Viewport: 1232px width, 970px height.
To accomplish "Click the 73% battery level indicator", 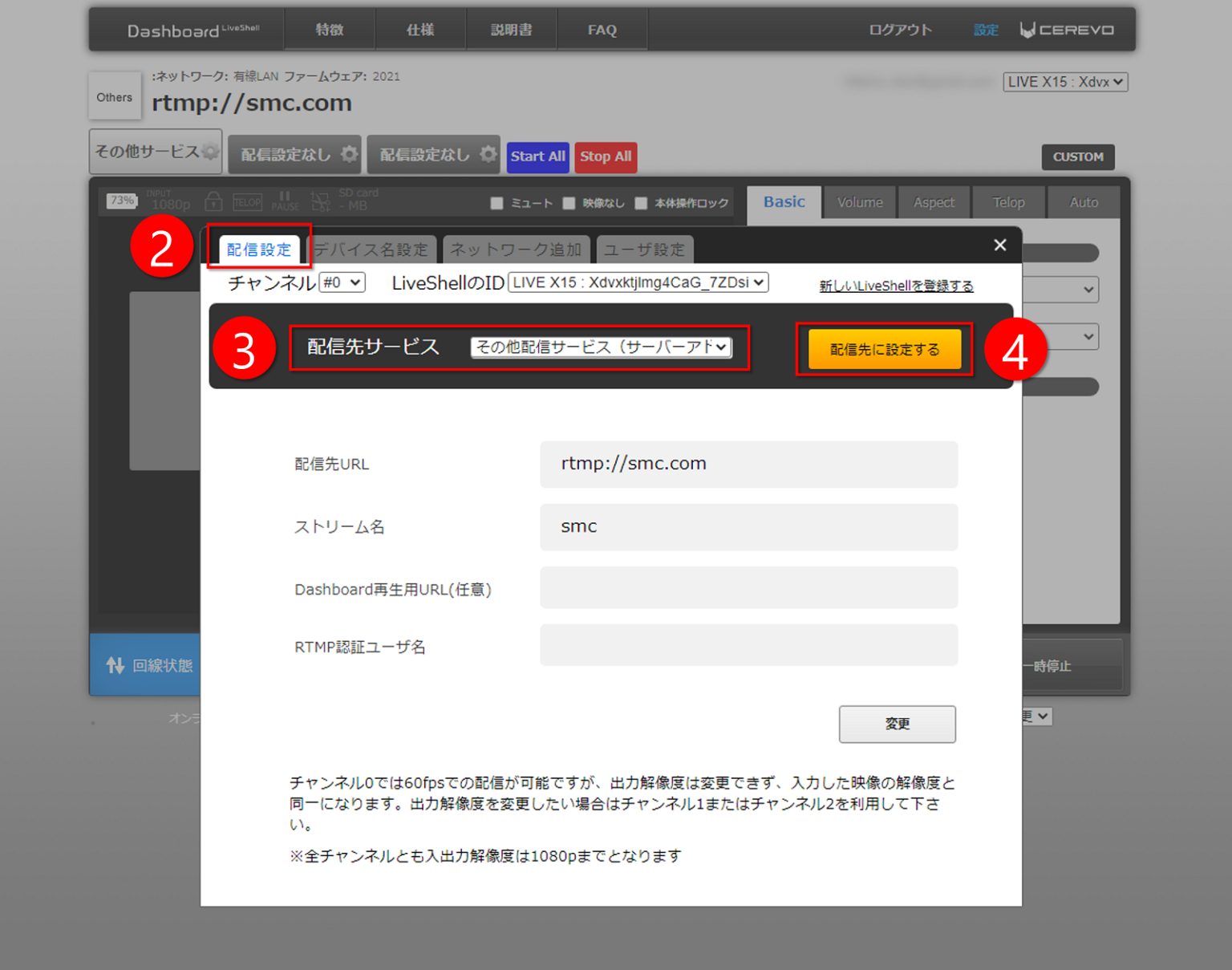I will coord(121,201).
